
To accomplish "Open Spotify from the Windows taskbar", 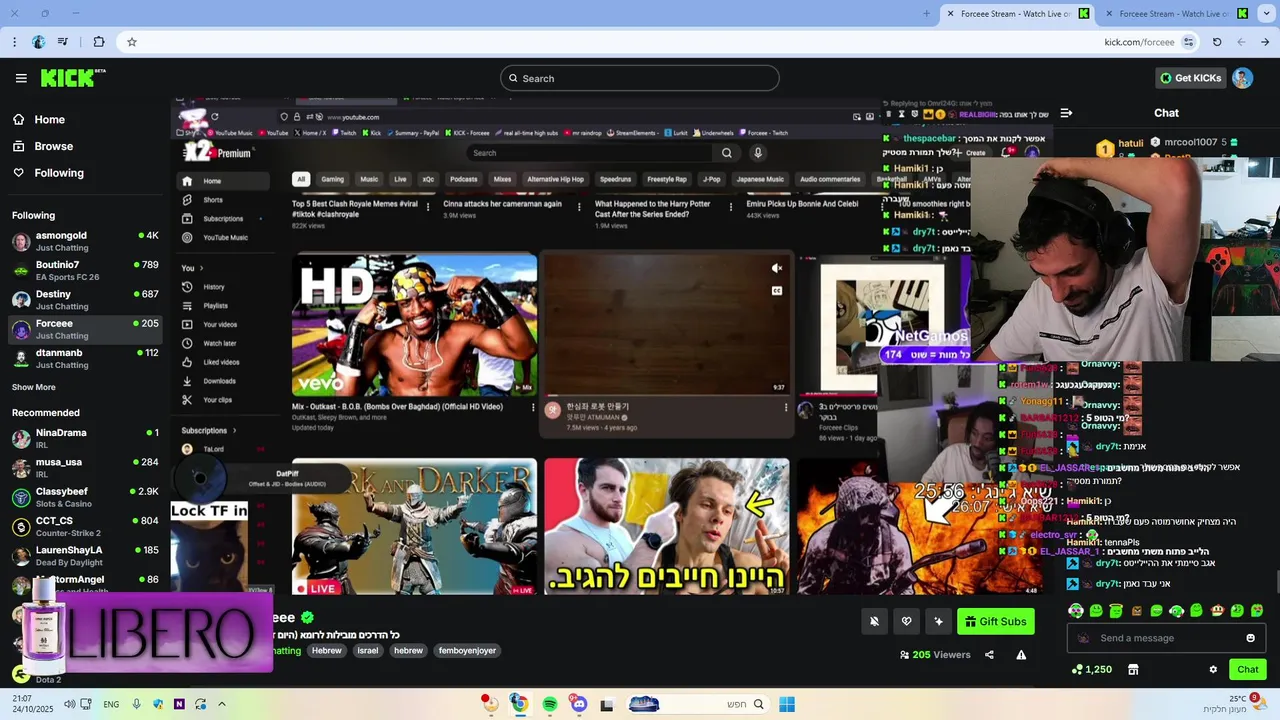I will (x=549, y=704).
